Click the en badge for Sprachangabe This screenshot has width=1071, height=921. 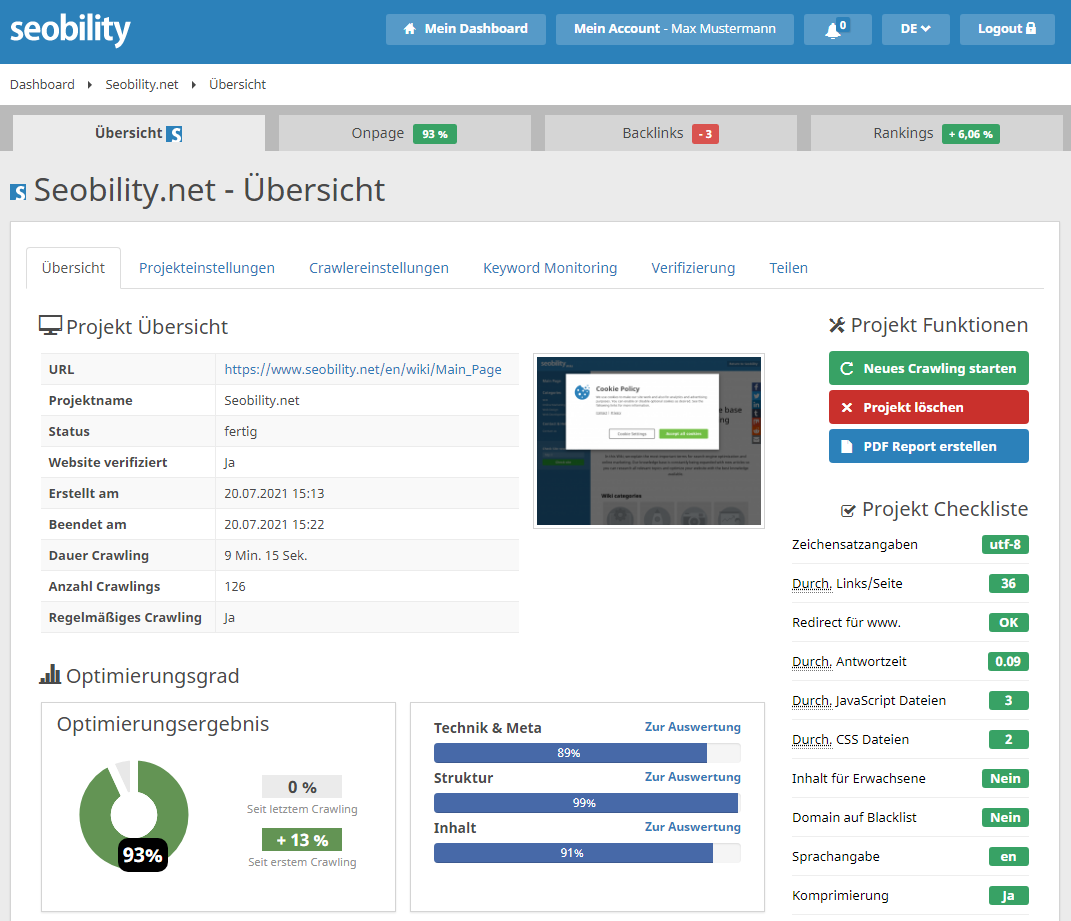click(x=1008, y=856)
